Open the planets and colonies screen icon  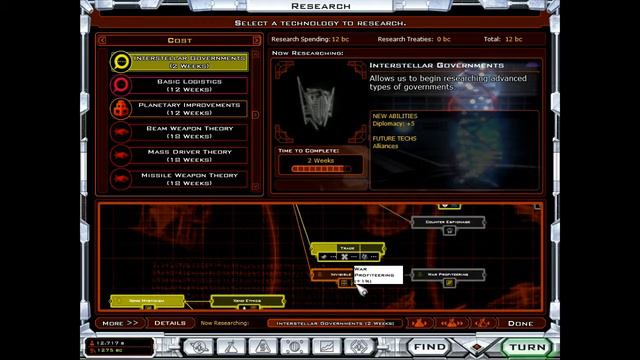[x=199, y=347]
